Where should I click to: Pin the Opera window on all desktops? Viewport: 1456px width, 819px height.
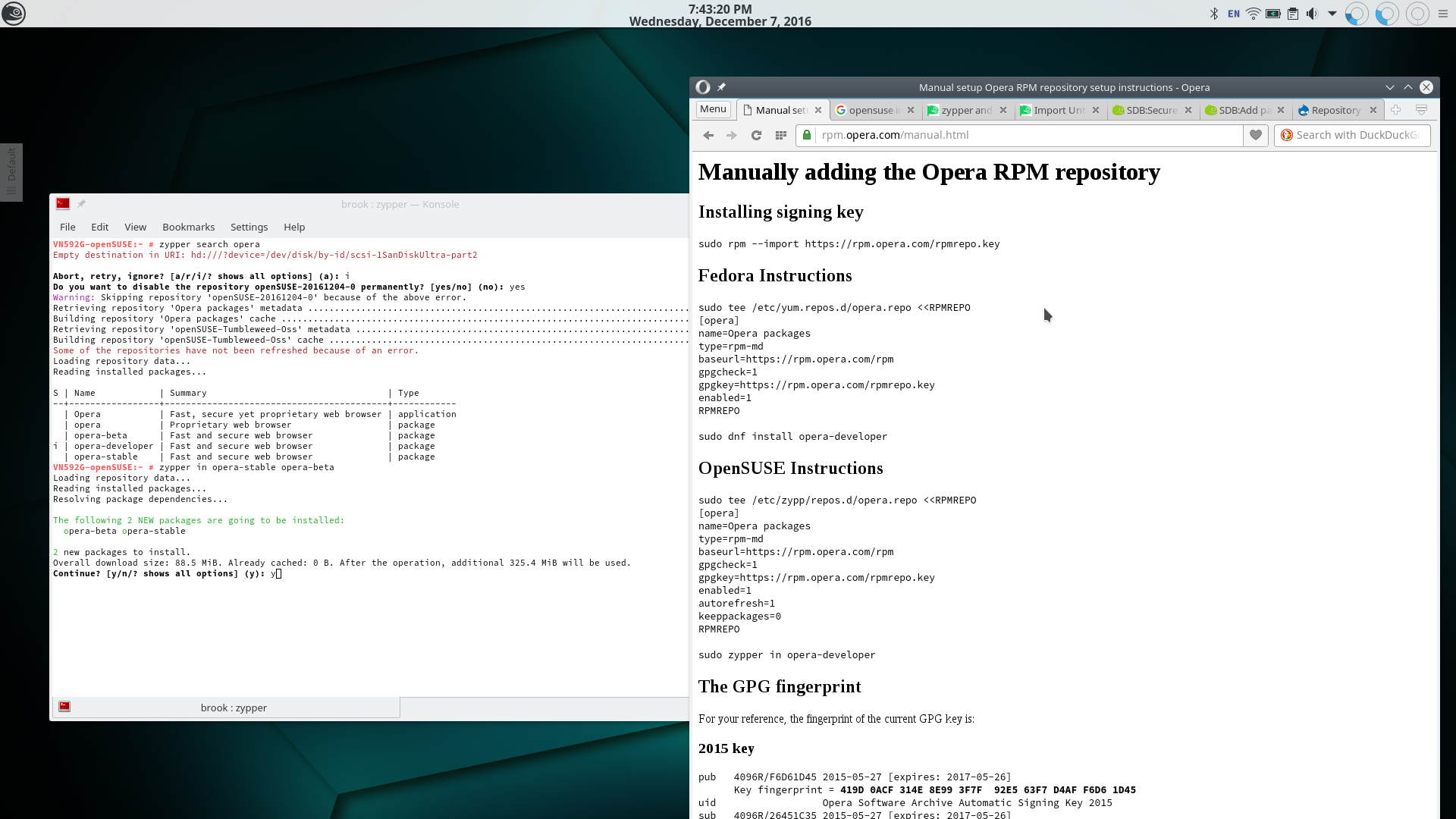pos(721,87)
